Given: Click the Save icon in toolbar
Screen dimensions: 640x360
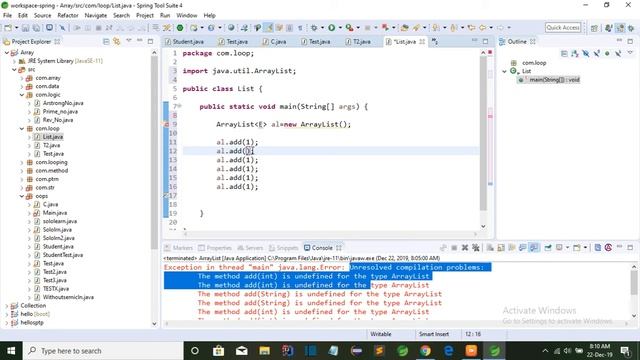Looking at the screenshot, I should 25,28.
